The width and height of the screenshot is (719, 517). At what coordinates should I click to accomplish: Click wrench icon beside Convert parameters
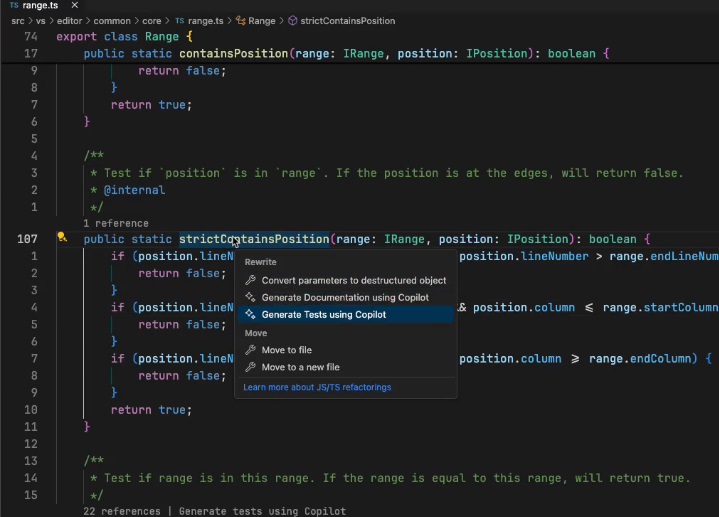pyautogui.click(x=250, y=280)
